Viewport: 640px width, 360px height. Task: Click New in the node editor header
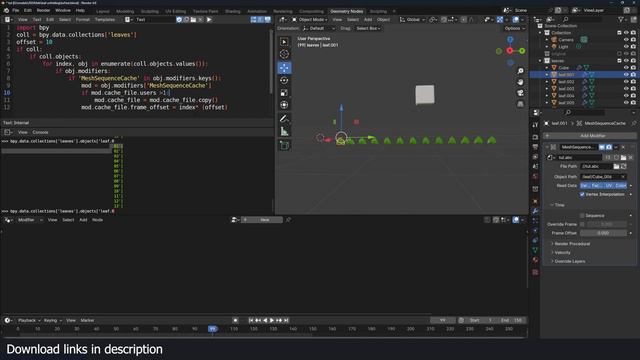[262, 220]
